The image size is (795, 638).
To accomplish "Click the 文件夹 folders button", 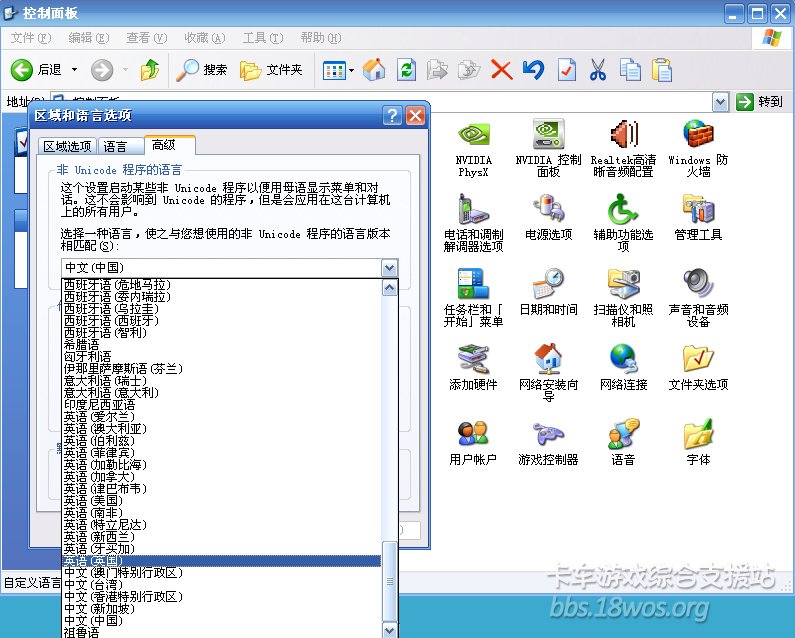I will 272,70.
